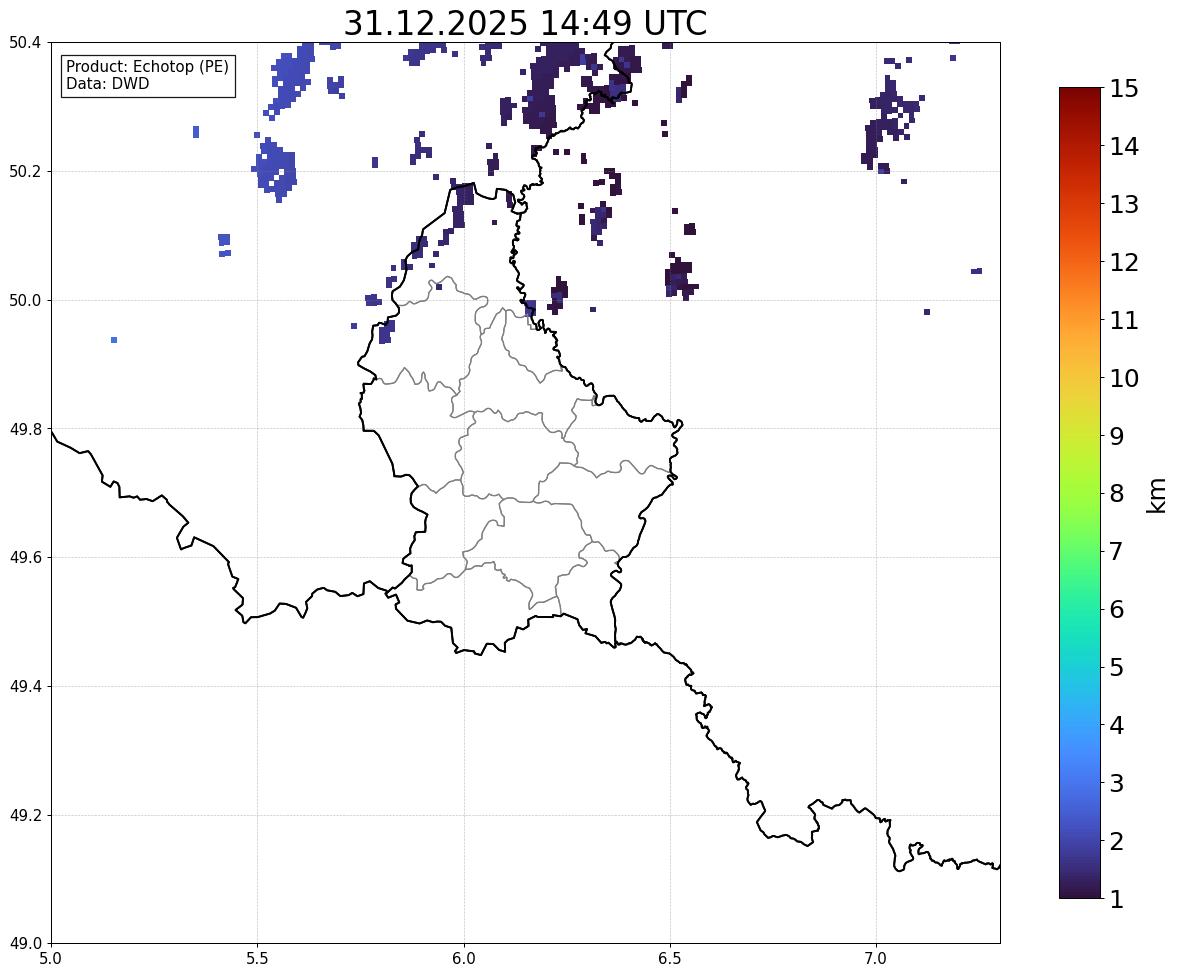Screen dimensions: 1178x976
Task: Click the colorbar tick value 3
Action: click(1117, 783)
